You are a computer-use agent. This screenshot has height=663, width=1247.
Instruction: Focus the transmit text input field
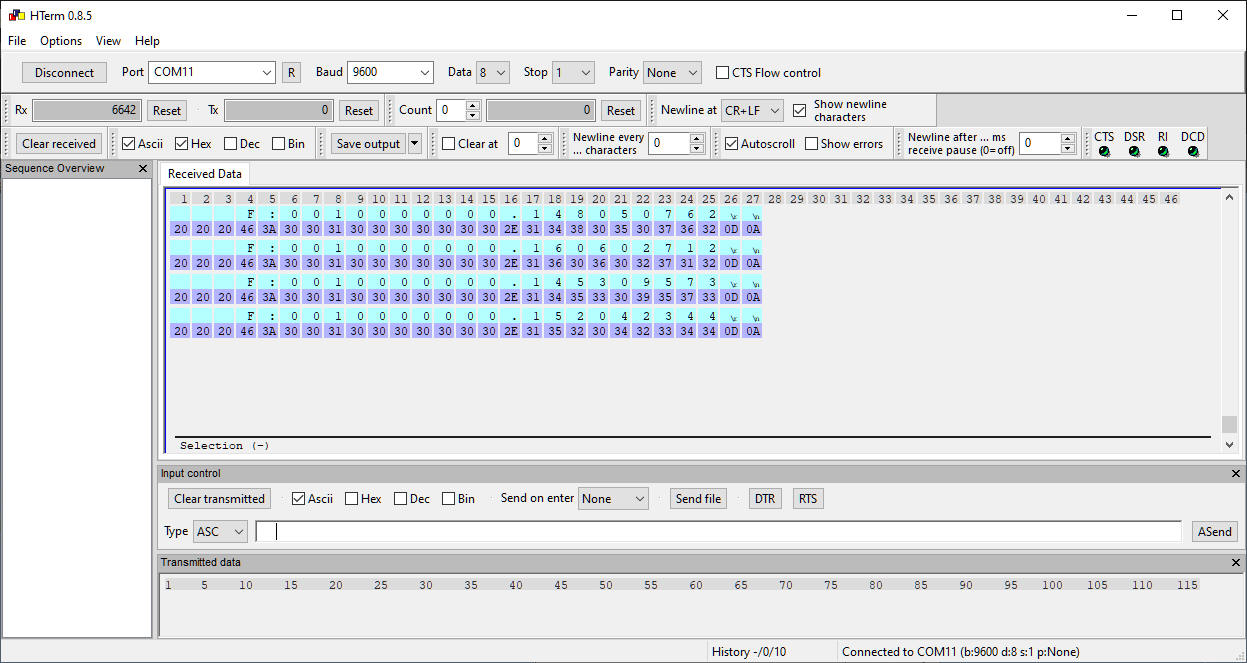click(718, 532)
